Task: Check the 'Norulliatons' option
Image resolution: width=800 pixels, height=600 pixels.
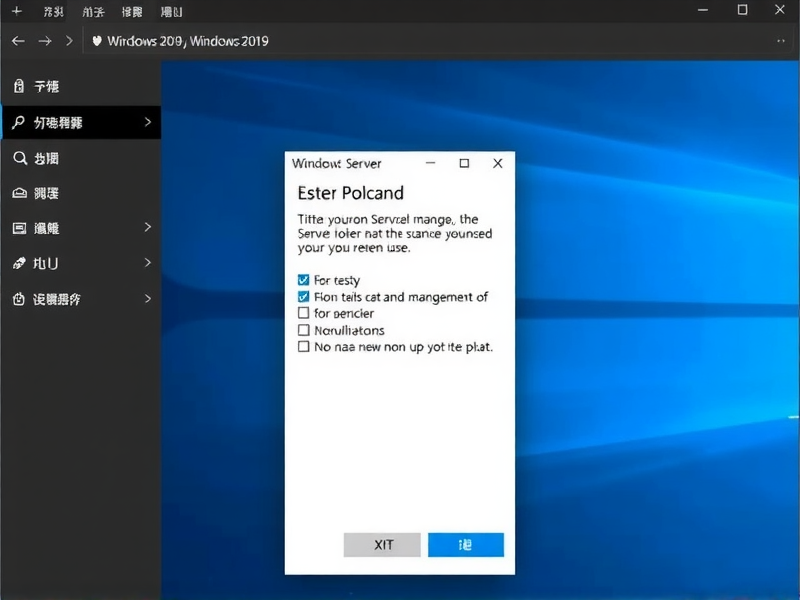Action: [304, 330]
